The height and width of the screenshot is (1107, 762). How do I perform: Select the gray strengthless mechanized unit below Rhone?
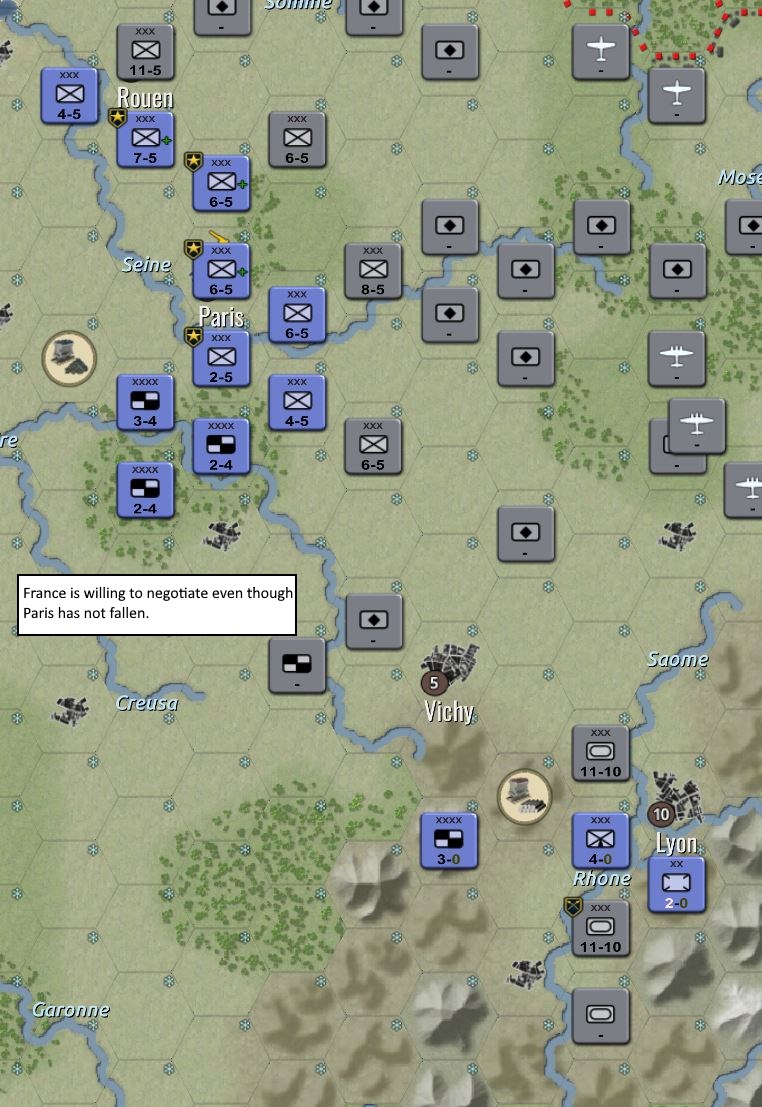tap(600, 1016)
